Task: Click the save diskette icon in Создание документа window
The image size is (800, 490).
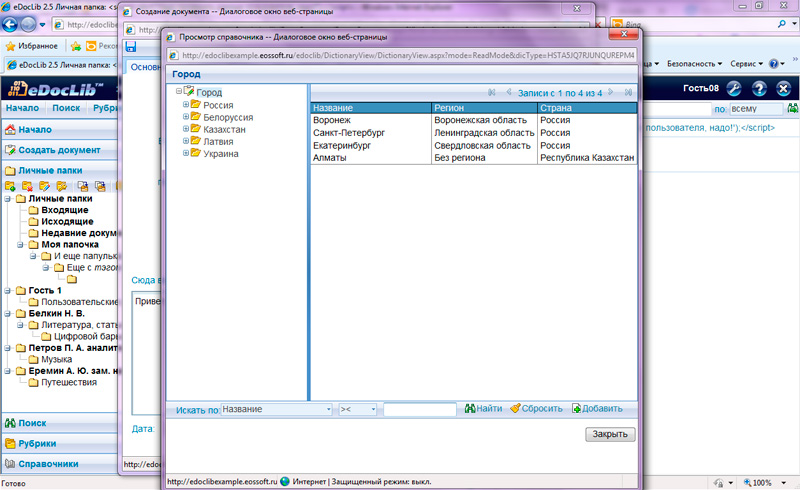Action: 131,47
